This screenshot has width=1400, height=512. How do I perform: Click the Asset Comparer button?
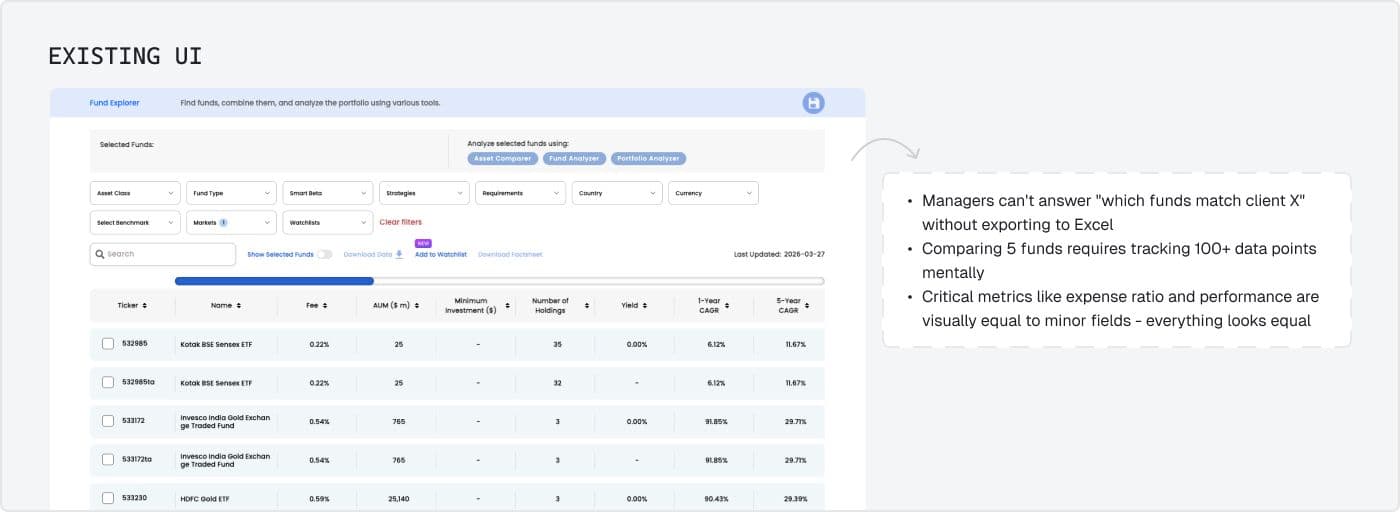pyautogui.click(x=503, y=158)
